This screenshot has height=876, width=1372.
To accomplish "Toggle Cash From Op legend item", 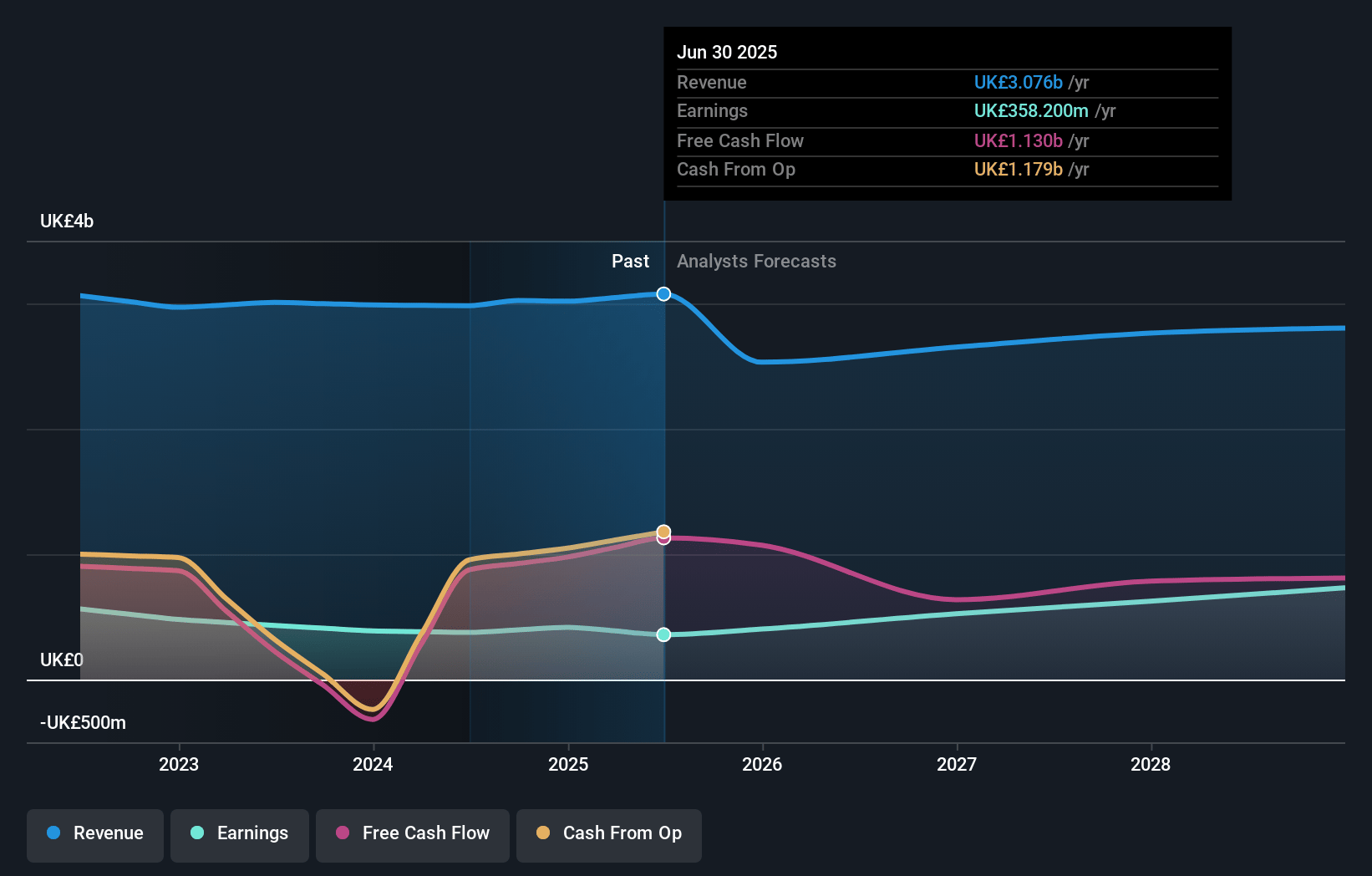I will point(609,834).
